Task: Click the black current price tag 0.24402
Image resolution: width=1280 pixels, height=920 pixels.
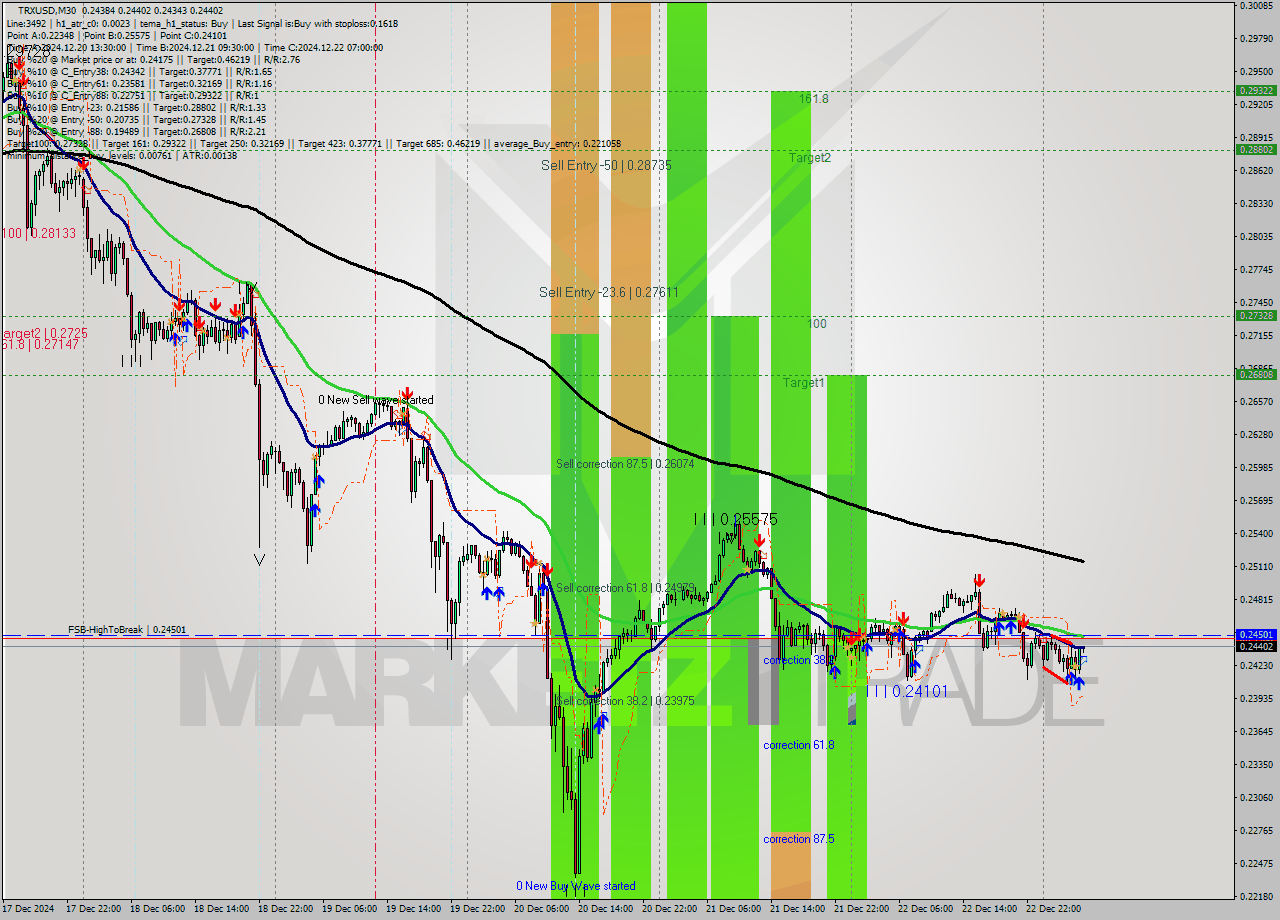Action: coord(1256,647)
